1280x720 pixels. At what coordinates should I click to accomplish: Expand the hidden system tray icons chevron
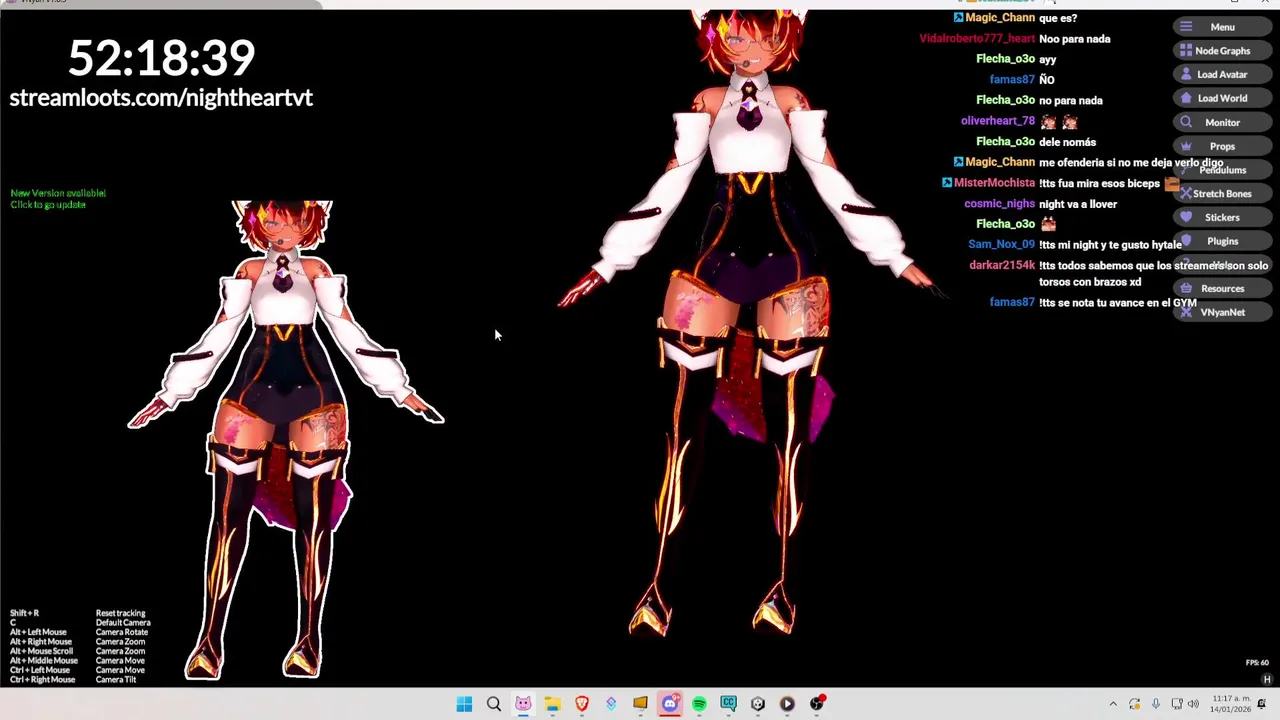click(x=1113, y=704)
